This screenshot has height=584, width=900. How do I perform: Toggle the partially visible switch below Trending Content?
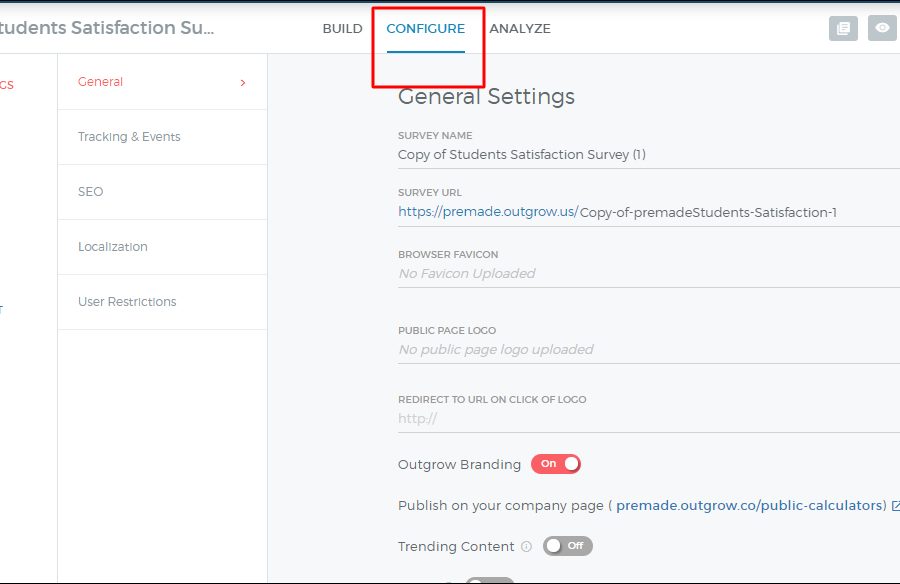tap(489, 580)
